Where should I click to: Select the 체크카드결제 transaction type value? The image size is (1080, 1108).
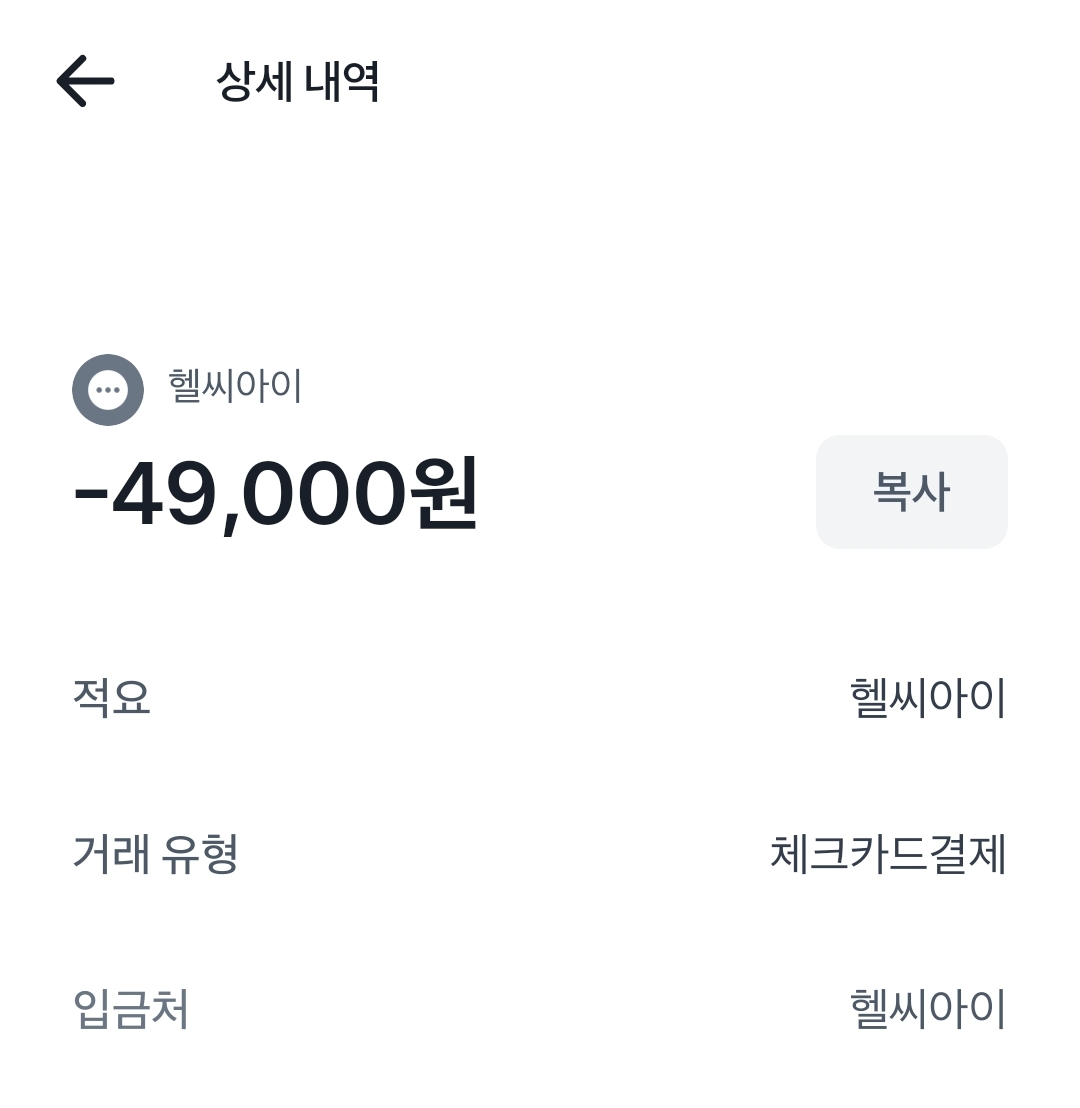click(x=887, y=855)
